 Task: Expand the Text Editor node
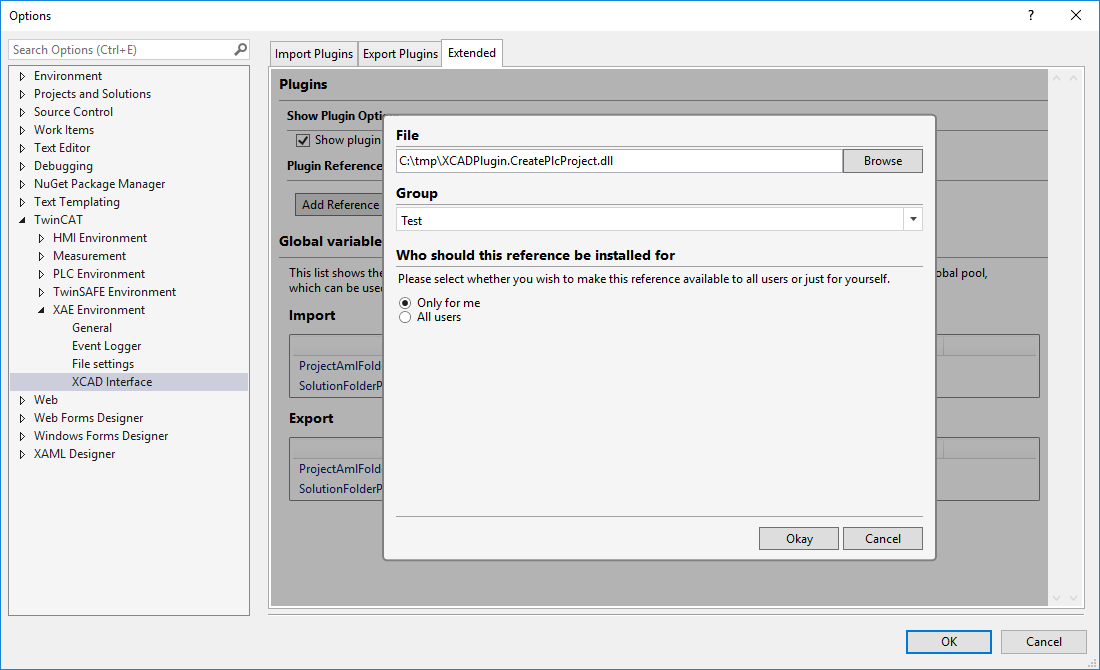pyautogui.click(x=22, y=148)
